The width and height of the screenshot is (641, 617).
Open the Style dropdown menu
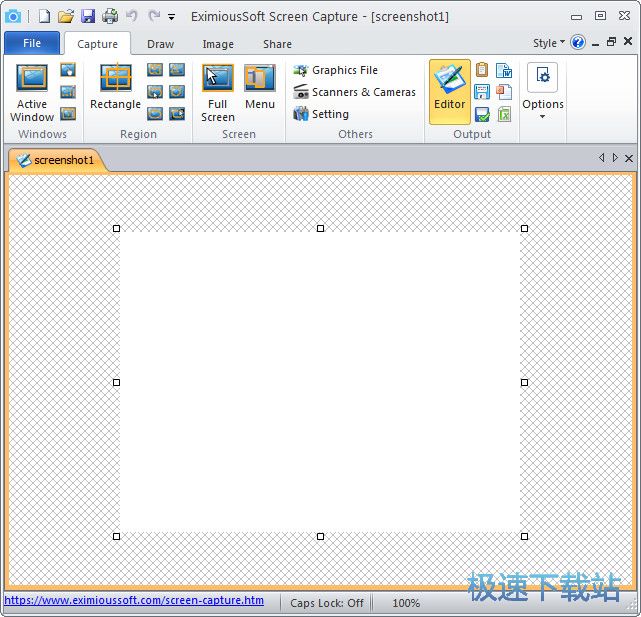(549, 43)
